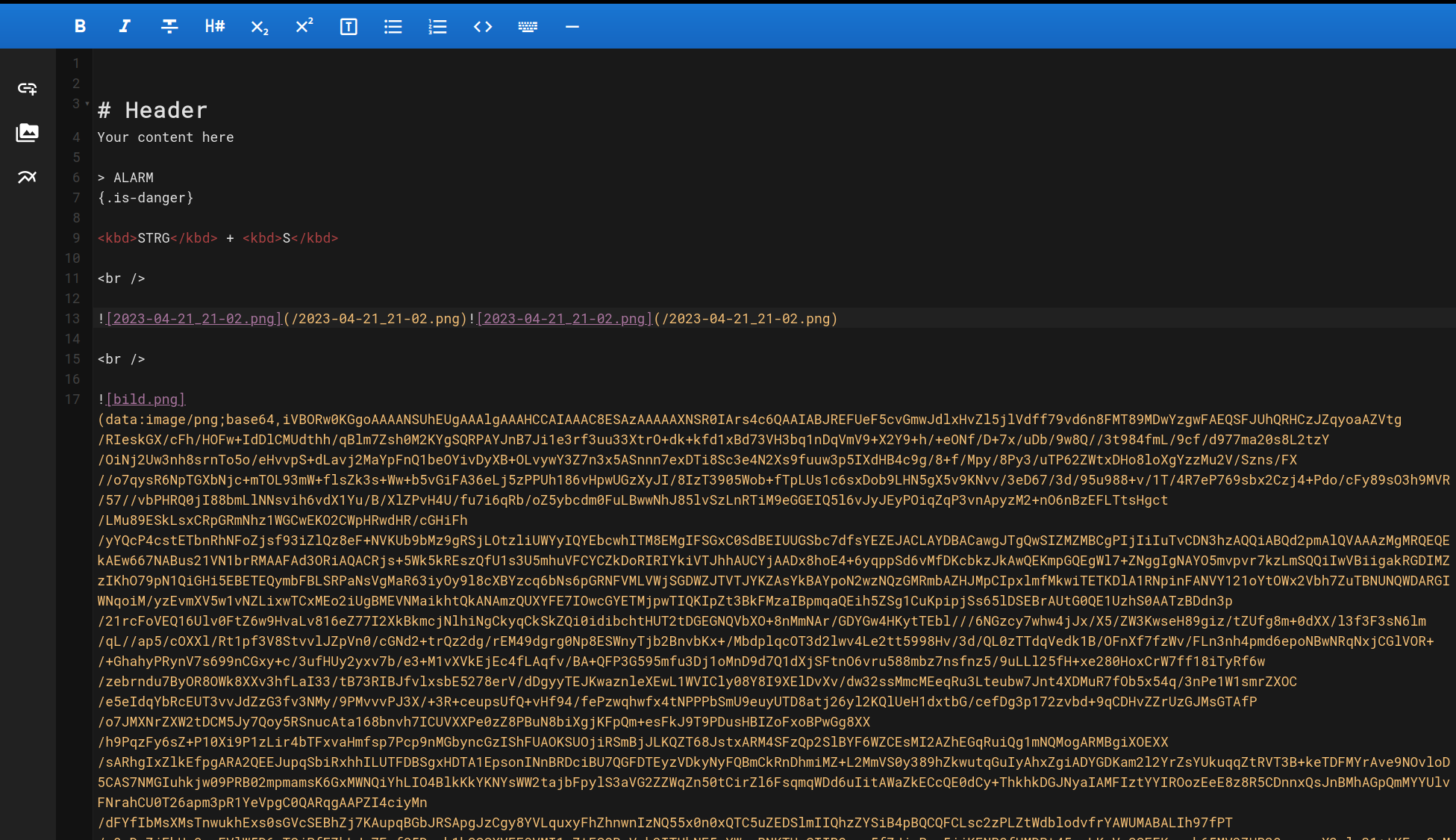Viewport: 1456px width, 840px height.
Task: Open the insert diagram tool
Action: tap(28, 177)
